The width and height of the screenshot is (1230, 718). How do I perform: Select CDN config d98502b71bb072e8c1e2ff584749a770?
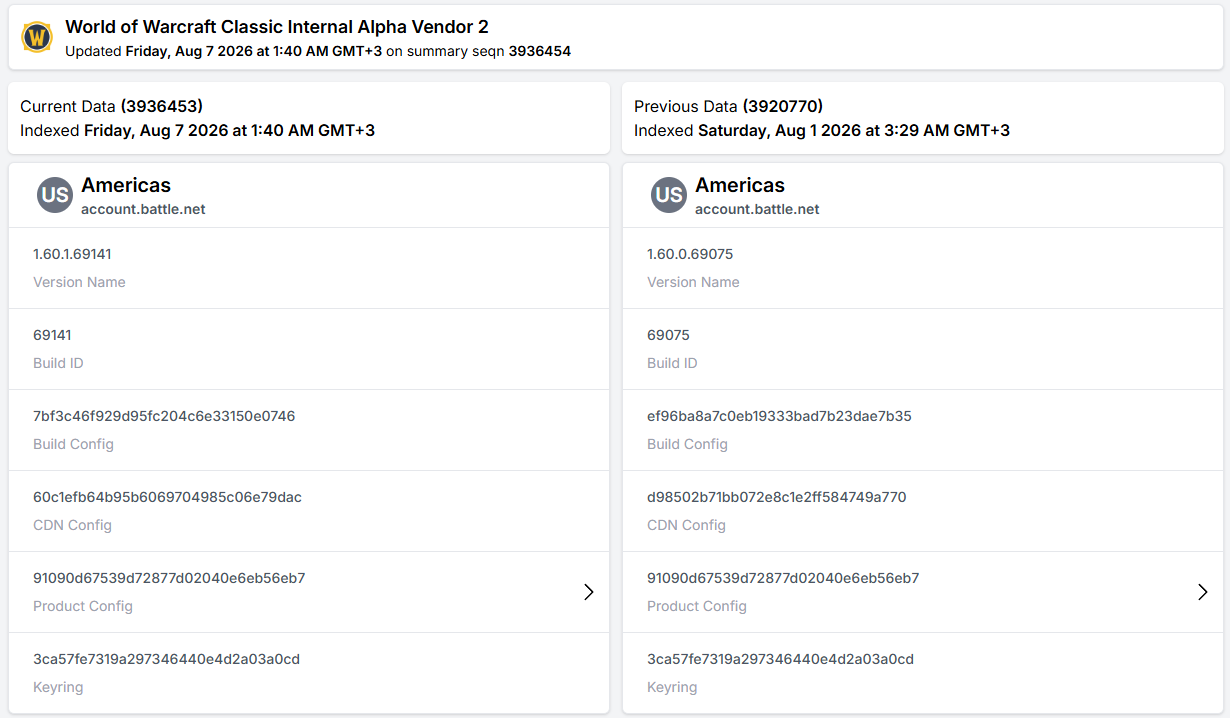tap(777, 497)
